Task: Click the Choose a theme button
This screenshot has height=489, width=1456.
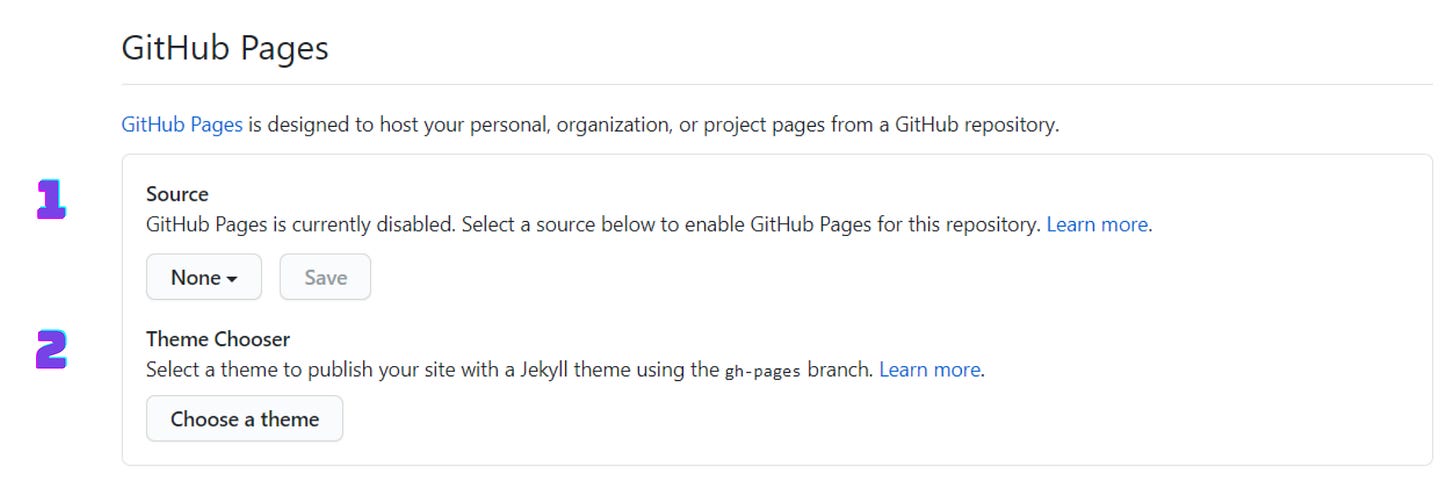Action: (x=245, y=419)
